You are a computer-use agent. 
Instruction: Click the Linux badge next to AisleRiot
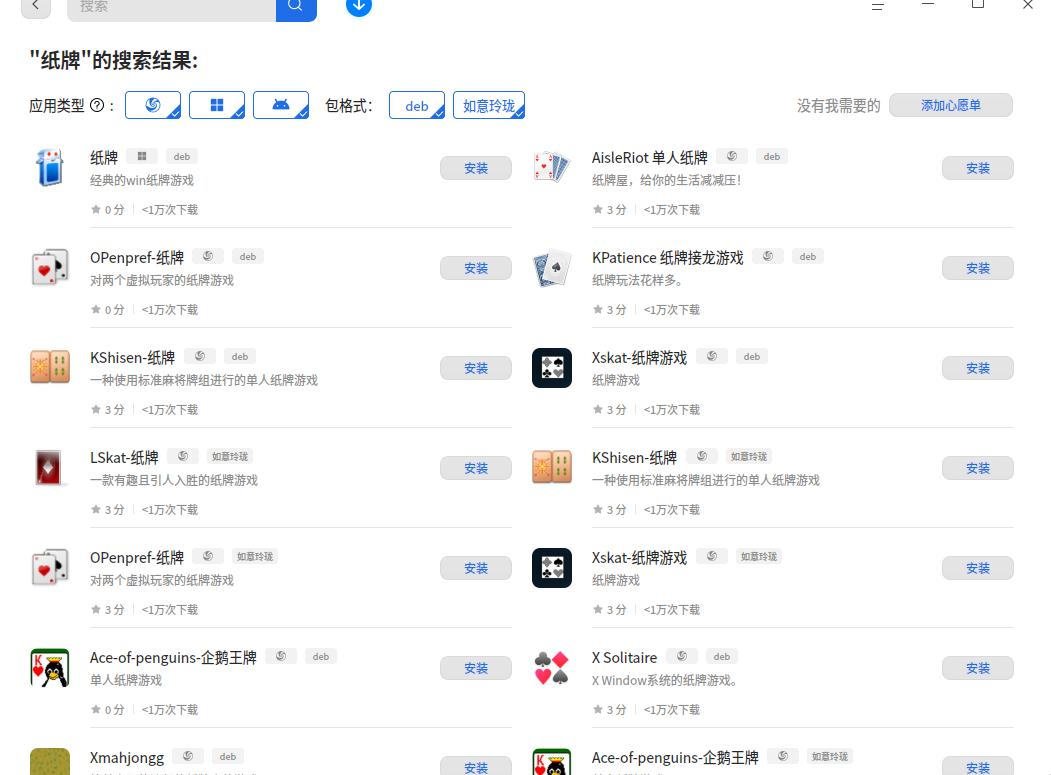click(x=732, y=156)
